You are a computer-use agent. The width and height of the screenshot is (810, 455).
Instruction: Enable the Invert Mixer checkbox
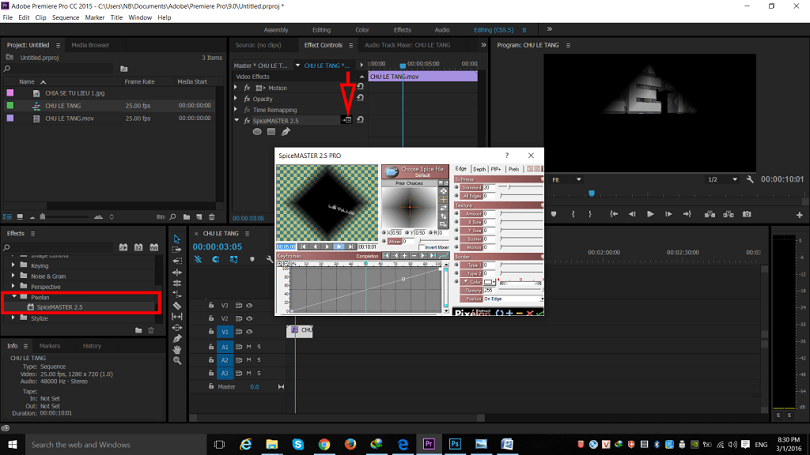pos(422,247)
